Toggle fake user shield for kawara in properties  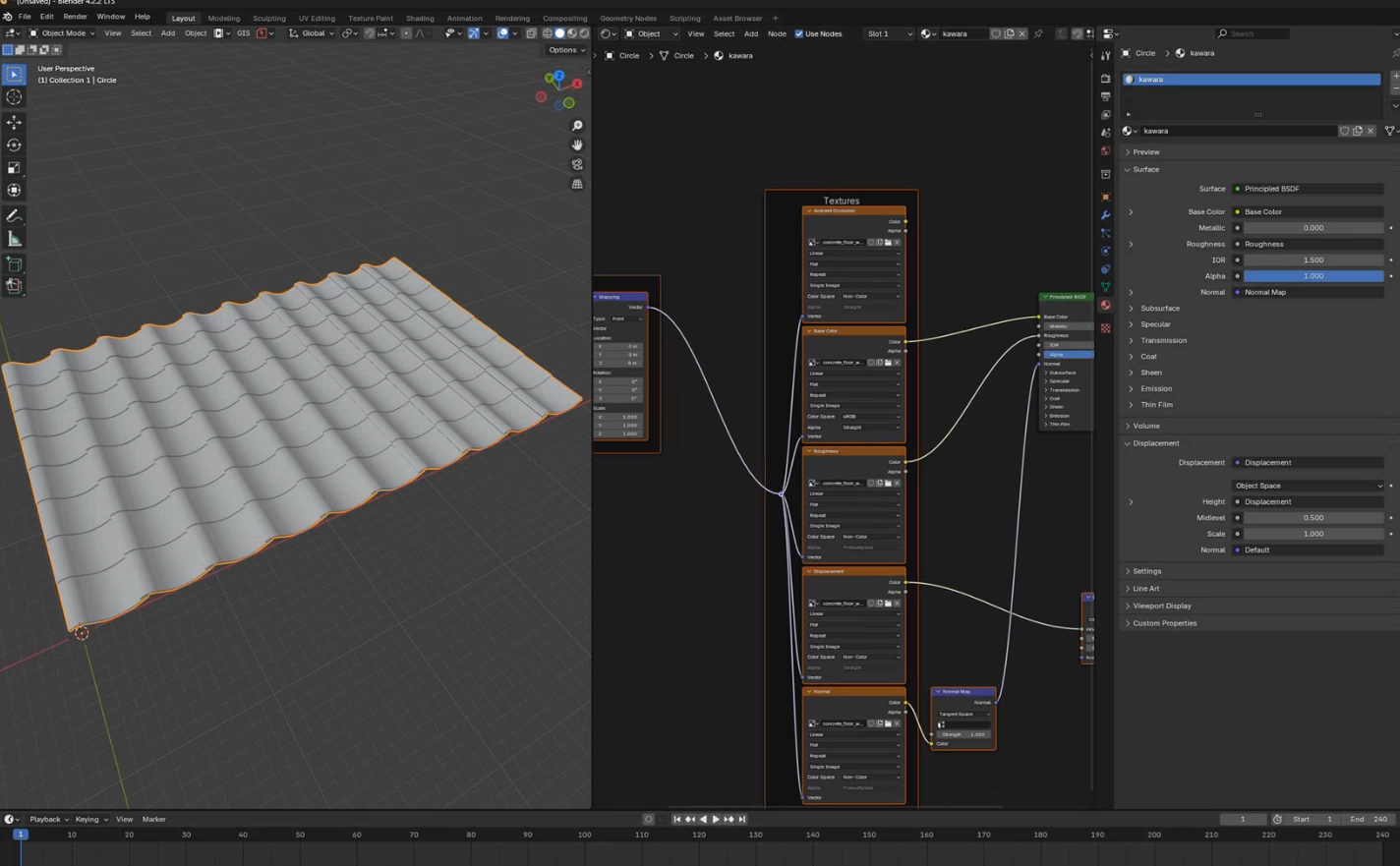pos(1344,131)
